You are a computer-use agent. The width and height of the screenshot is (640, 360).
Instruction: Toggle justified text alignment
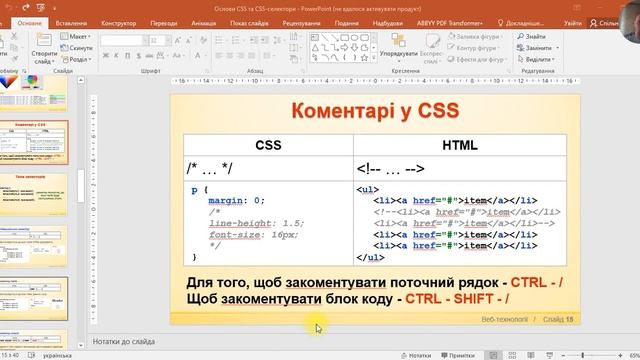(x=251, y=56)
